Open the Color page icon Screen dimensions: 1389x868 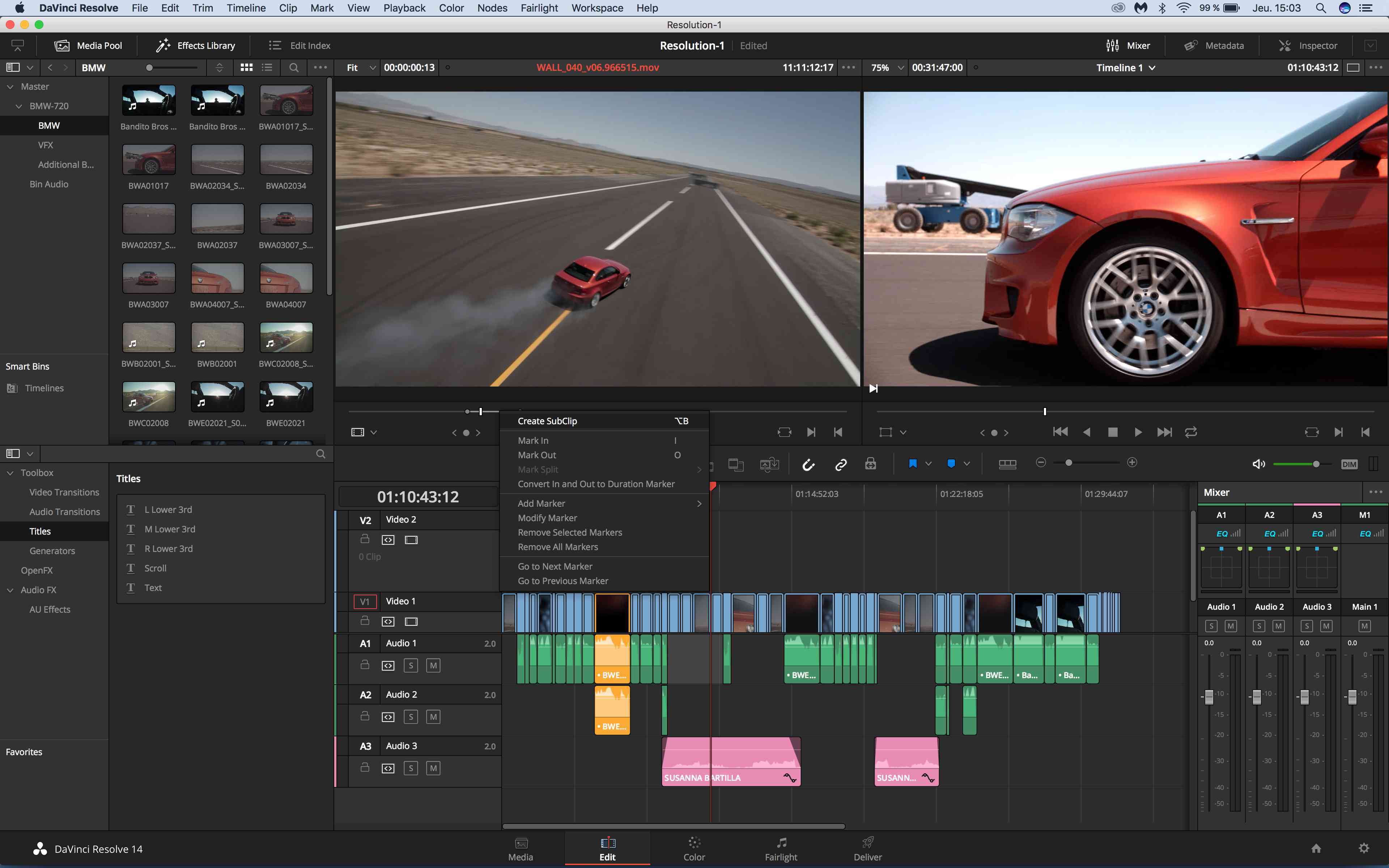click(x=694, y=848)
